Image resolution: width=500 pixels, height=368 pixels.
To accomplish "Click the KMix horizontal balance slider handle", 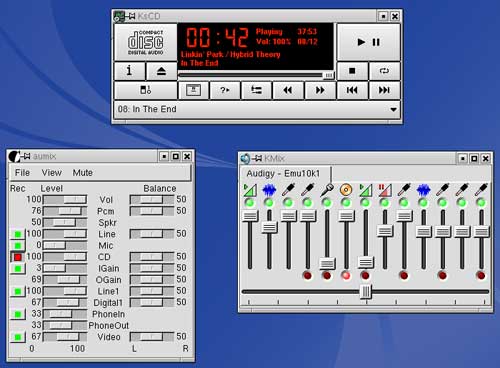I will [x=366, y=292].
